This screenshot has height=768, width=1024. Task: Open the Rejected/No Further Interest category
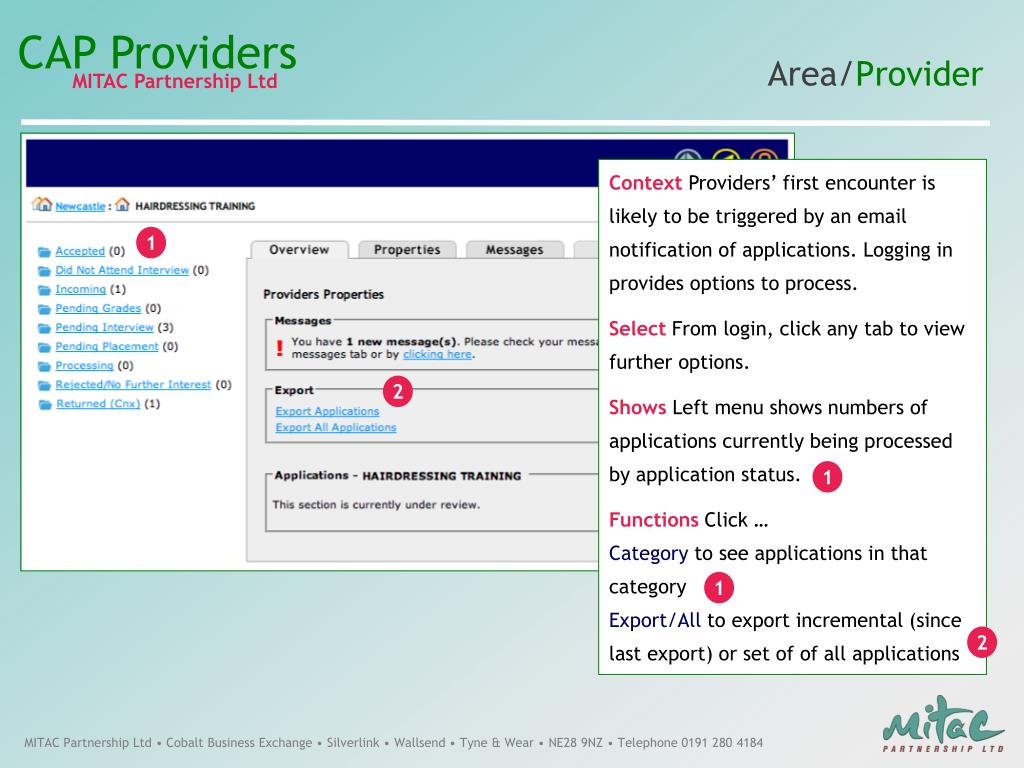coord(133,385)
